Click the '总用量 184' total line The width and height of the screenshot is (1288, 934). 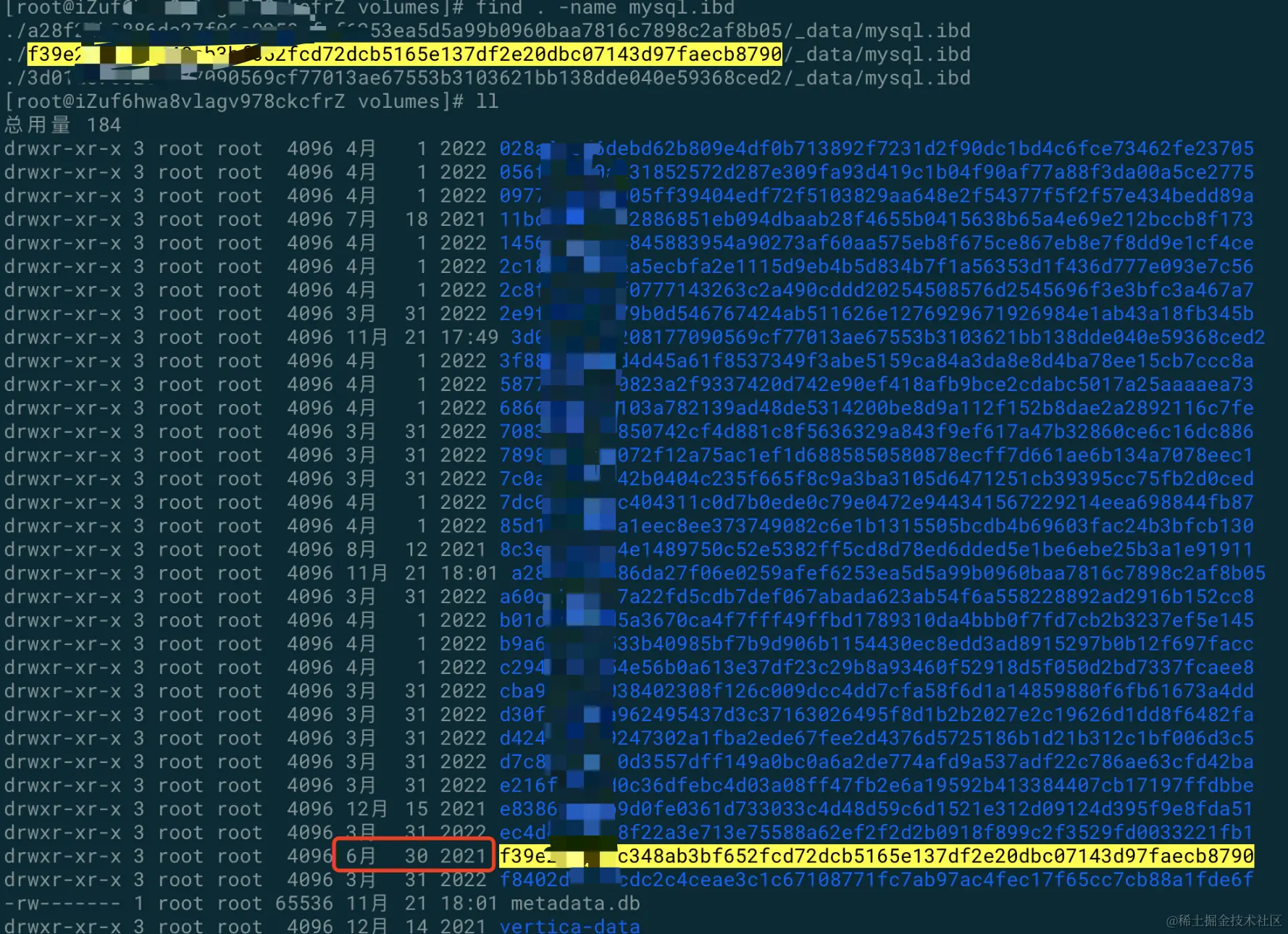pyautogui.click(x=63, y=125)
